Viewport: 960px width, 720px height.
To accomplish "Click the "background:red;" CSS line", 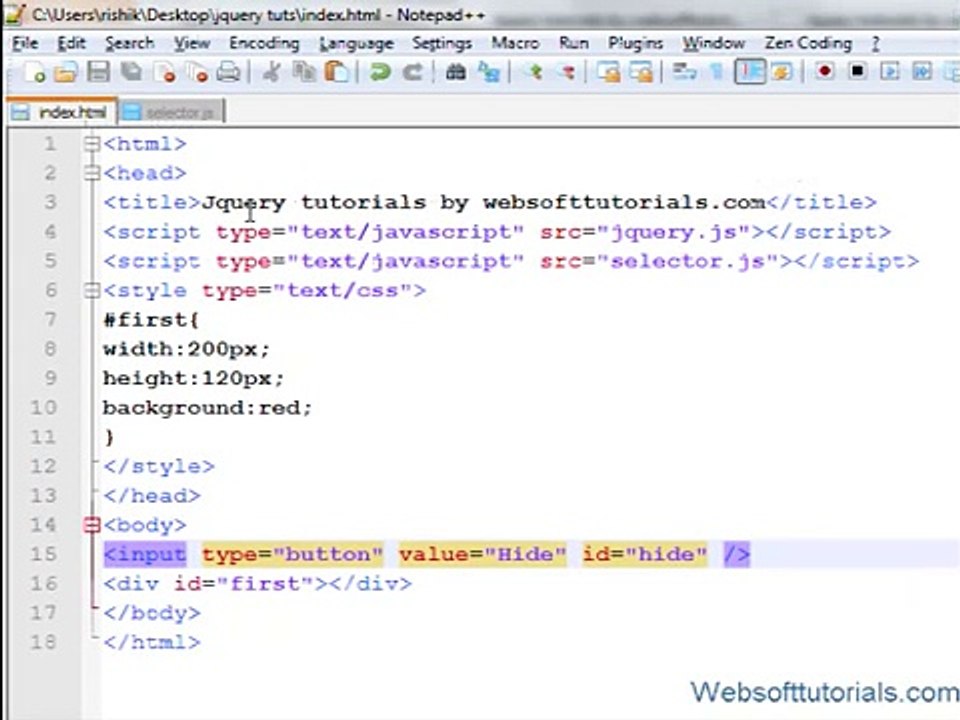I will tap(208, 408).
